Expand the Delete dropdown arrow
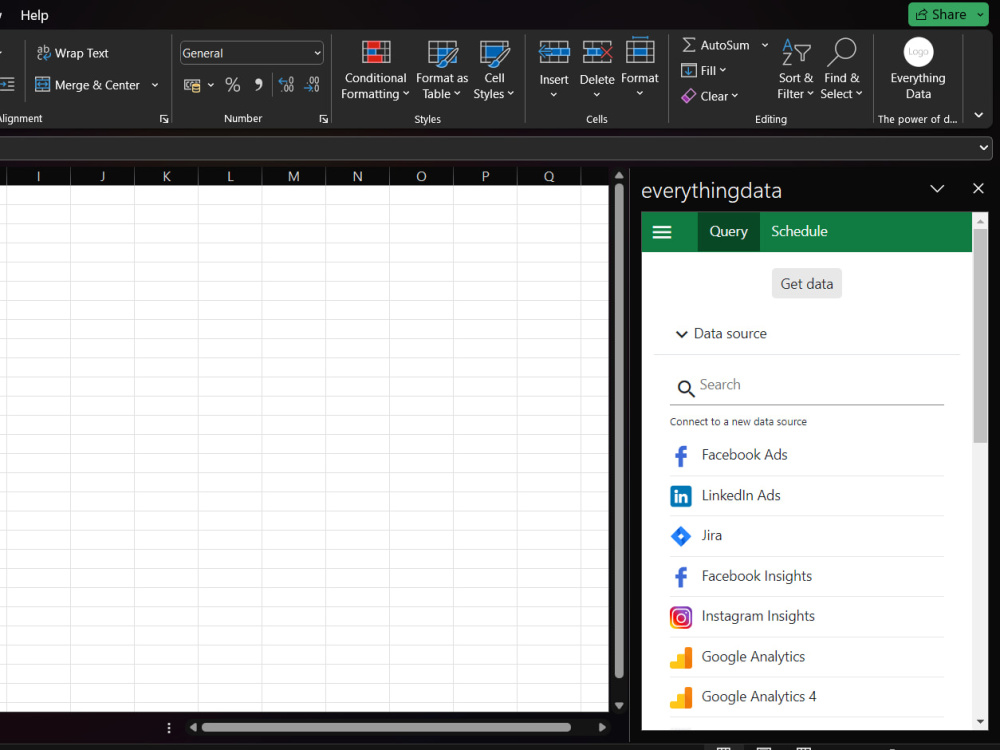1000x750 pixels. pos(597,94)
